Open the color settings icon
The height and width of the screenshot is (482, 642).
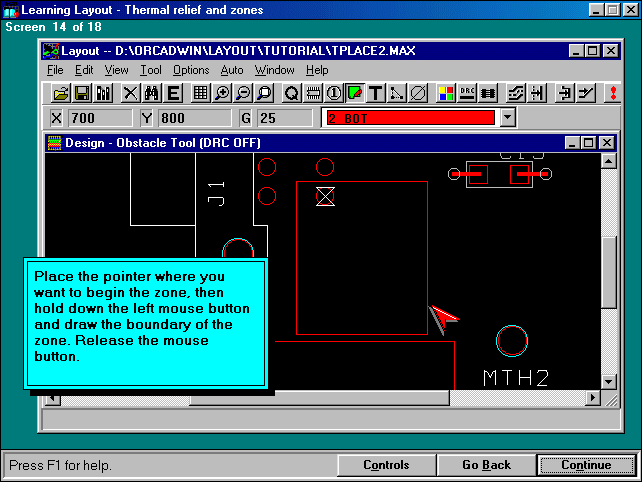446,93
